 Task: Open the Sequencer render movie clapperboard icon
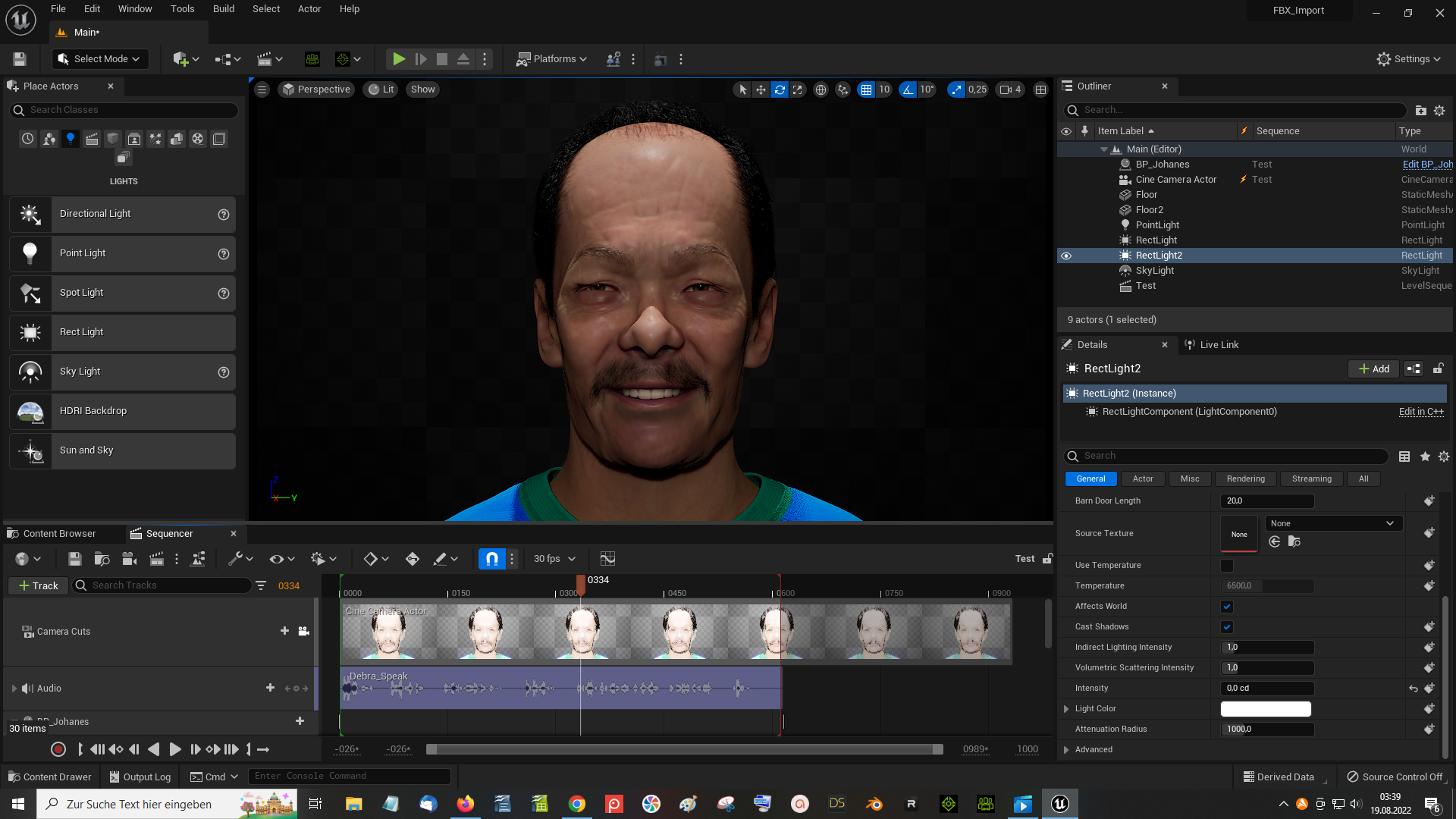(156, 559)
